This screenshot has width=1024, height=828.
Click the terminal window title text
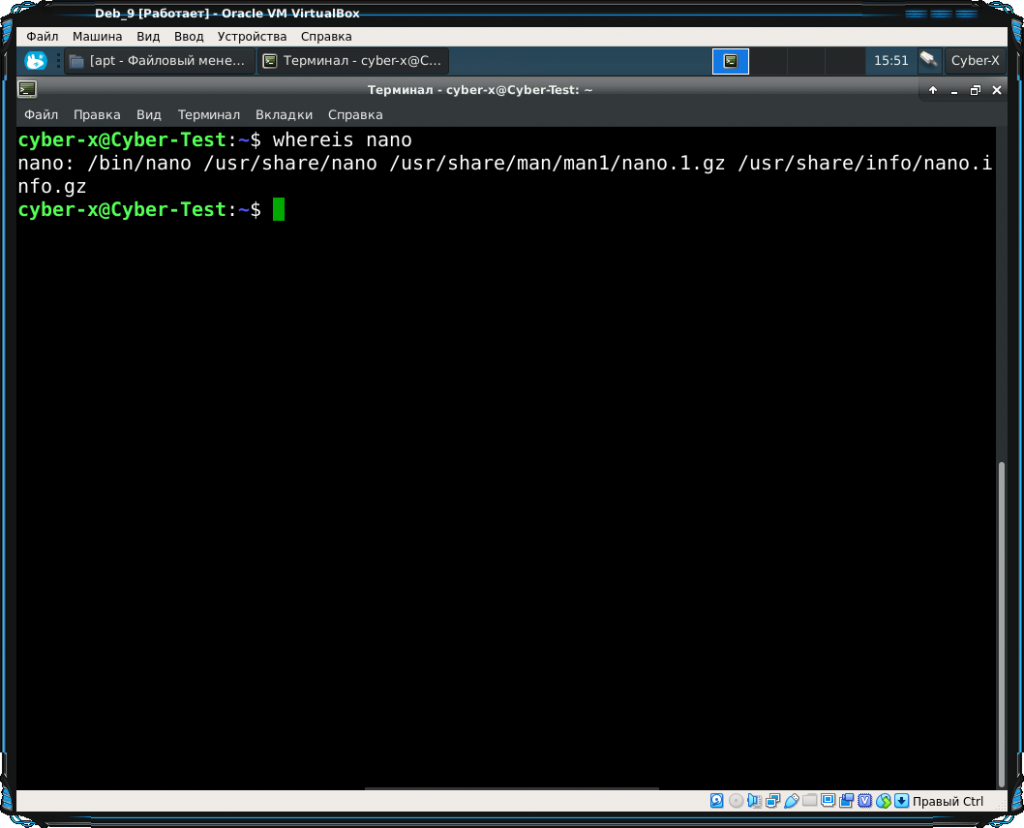480,89
